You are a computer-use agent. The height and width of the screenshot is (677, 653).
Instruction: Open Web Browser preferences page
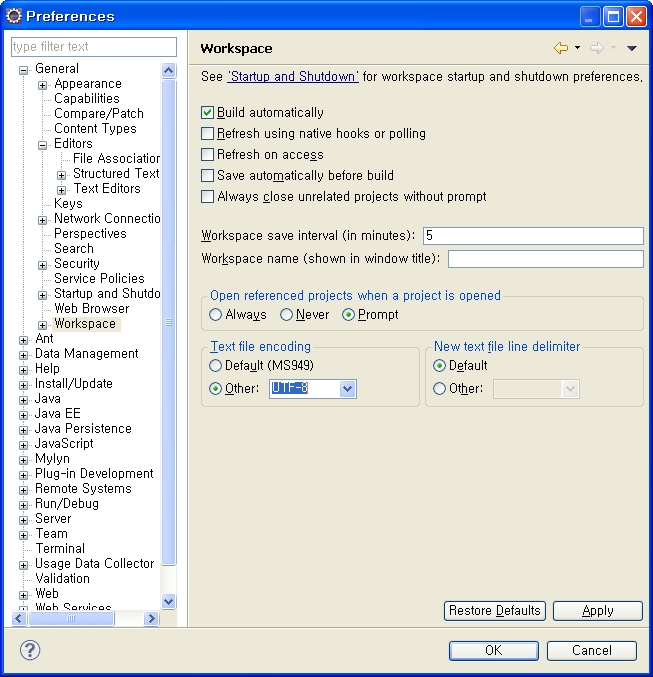click(x=91, y=309)
